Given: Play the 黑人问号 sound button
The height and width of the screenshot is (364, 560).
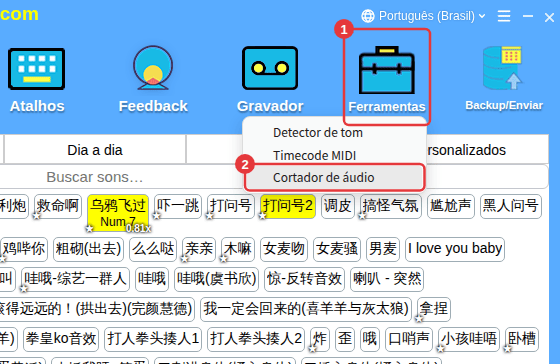Looking at the screenshot, I should [510, 206].
